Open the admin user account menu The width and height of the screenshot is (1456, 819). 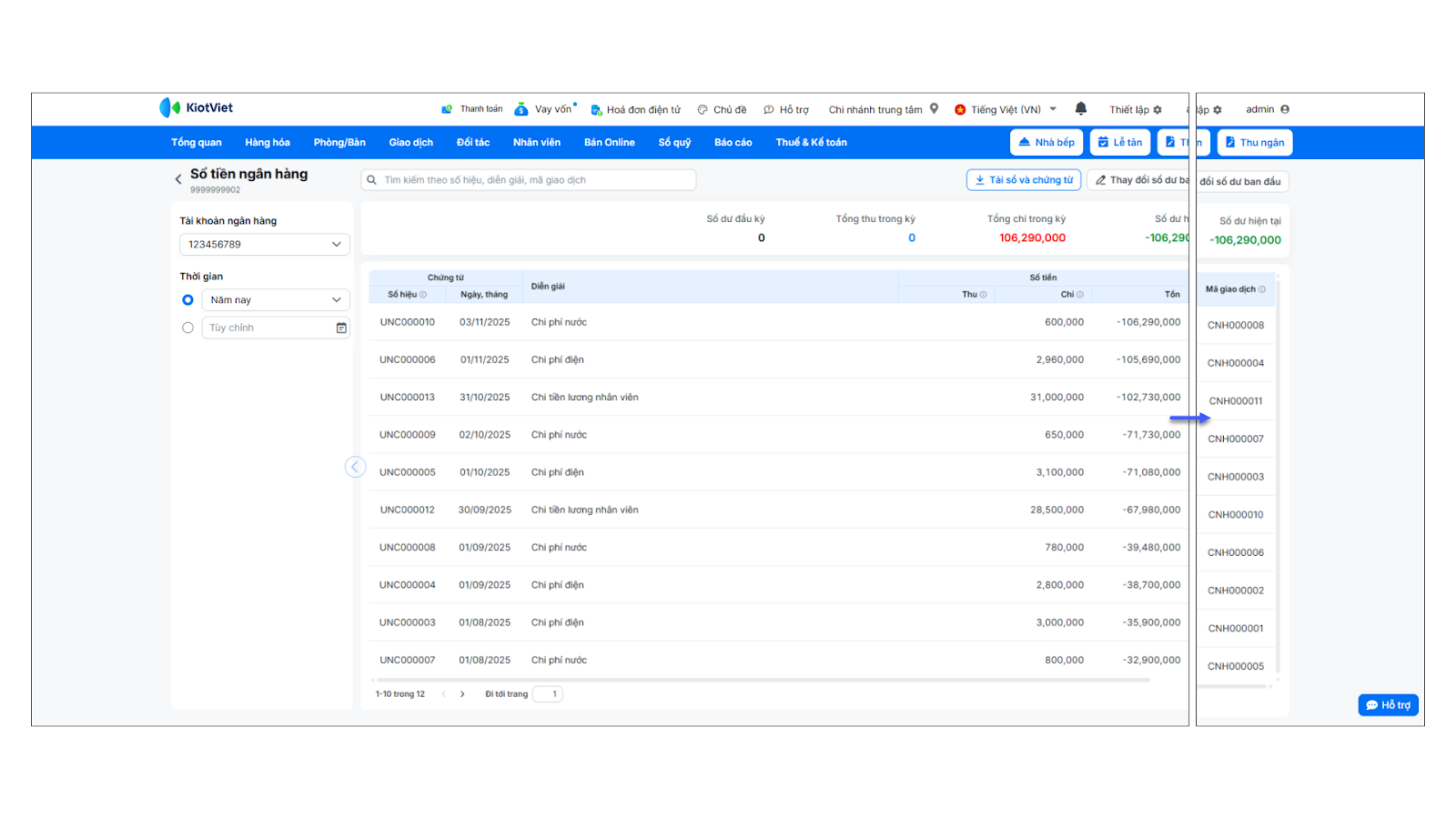tap(1268, 109)
